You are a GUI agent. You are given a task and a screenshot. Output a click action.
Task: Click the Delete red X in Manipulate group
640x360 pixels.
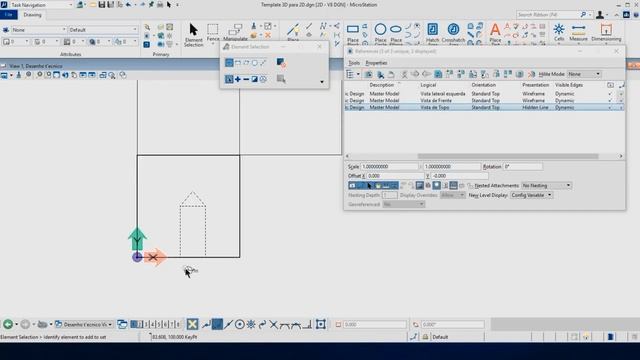tap(268, 36)
